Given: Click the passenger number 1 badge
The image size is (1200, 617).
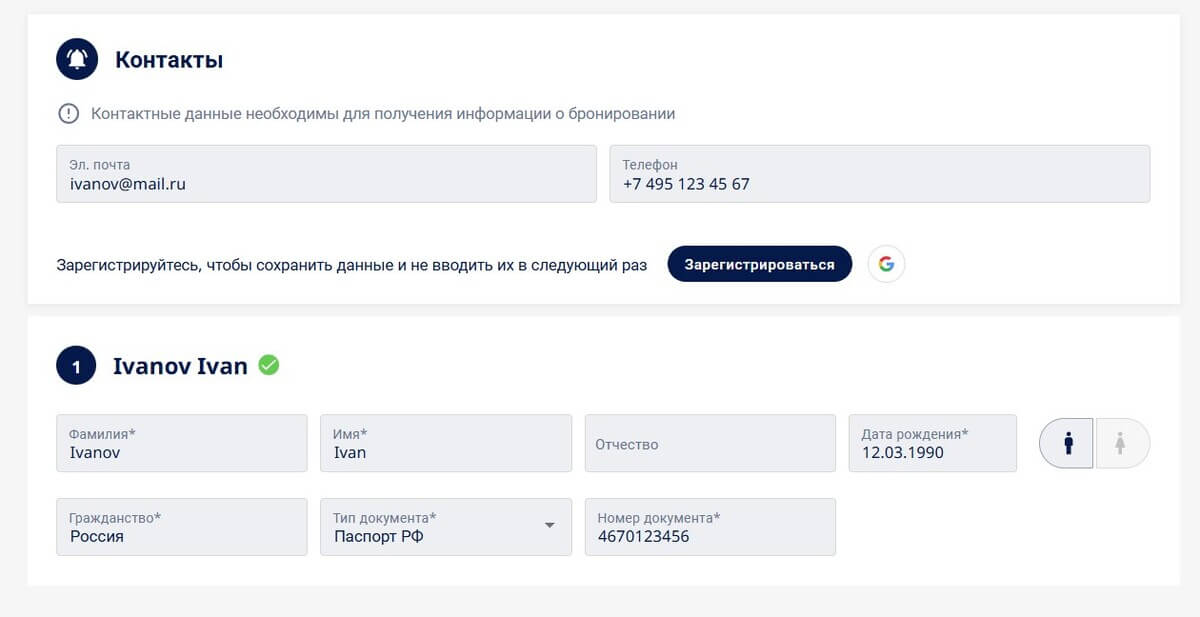Looking at the screenshot, I should click(x=76, y=366).
